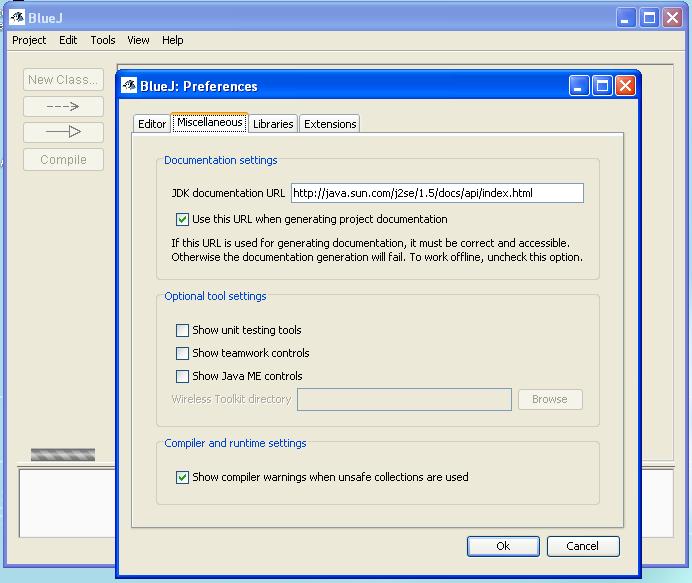Open the Extensions tab
692x583 pixels.
click(x=330, y=124)
